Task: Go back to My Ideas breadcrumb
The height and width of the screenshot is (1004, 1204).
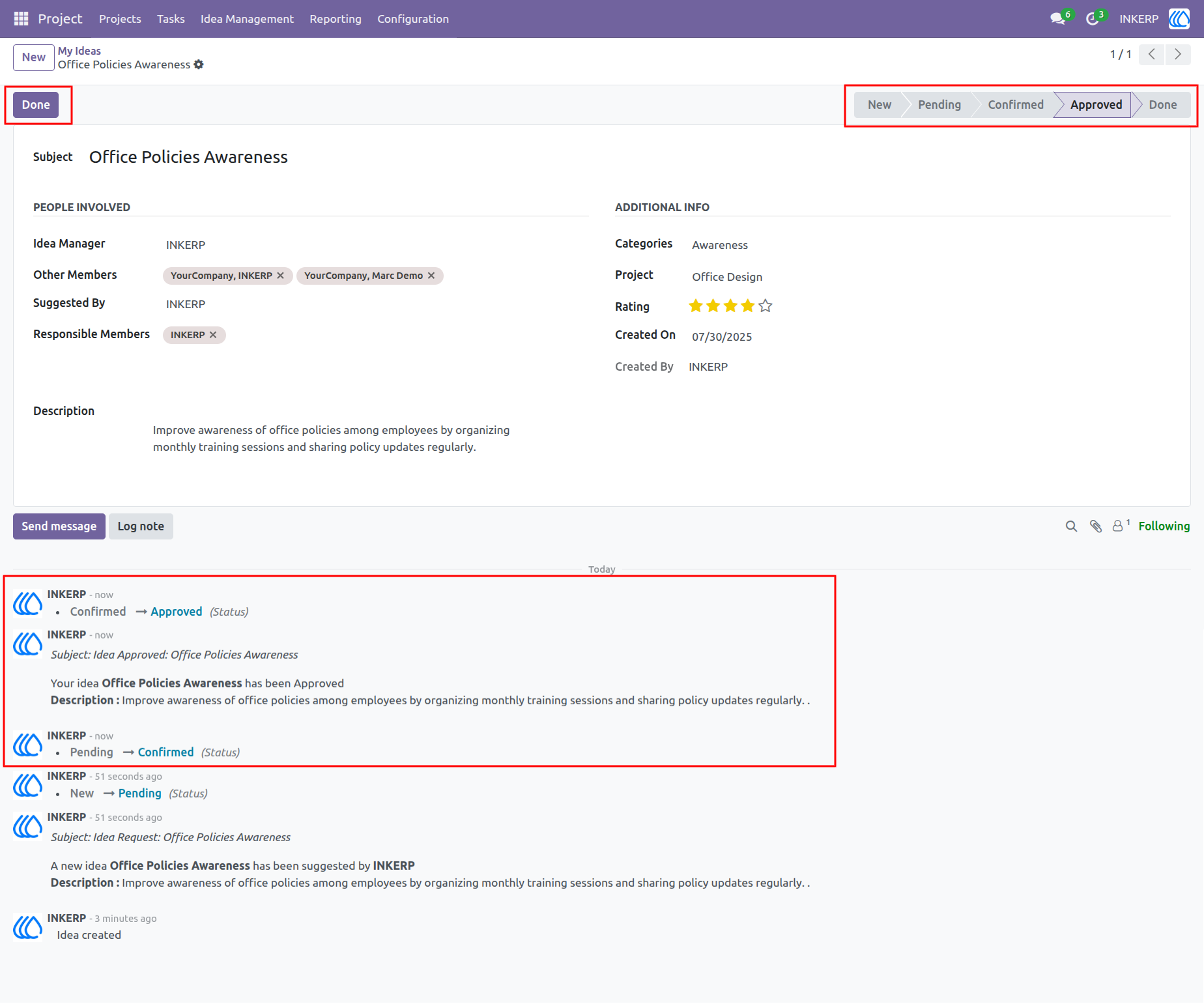Action: (79, 51)
